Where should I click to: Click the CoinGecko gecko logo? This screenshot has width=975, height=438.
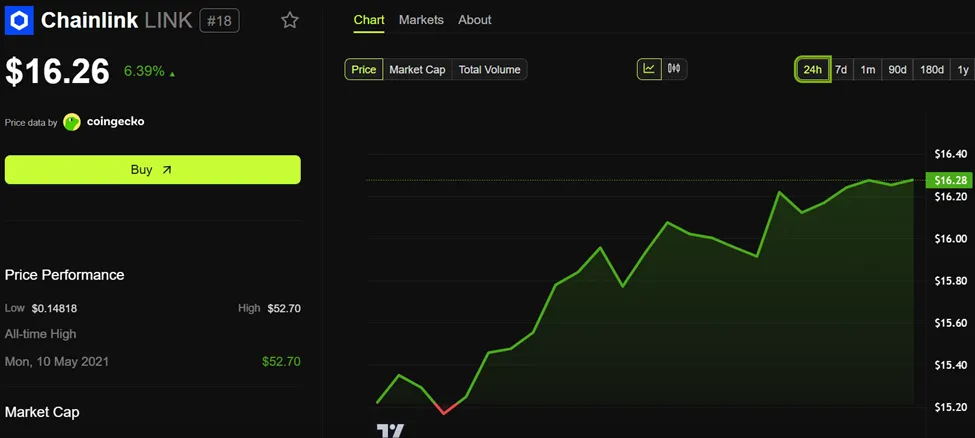tap(72, 122)
